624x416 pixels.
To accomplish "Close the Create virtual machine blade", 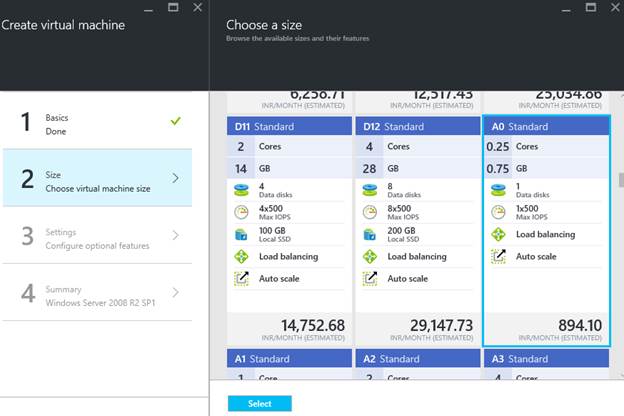I will [x=197, y=7].
